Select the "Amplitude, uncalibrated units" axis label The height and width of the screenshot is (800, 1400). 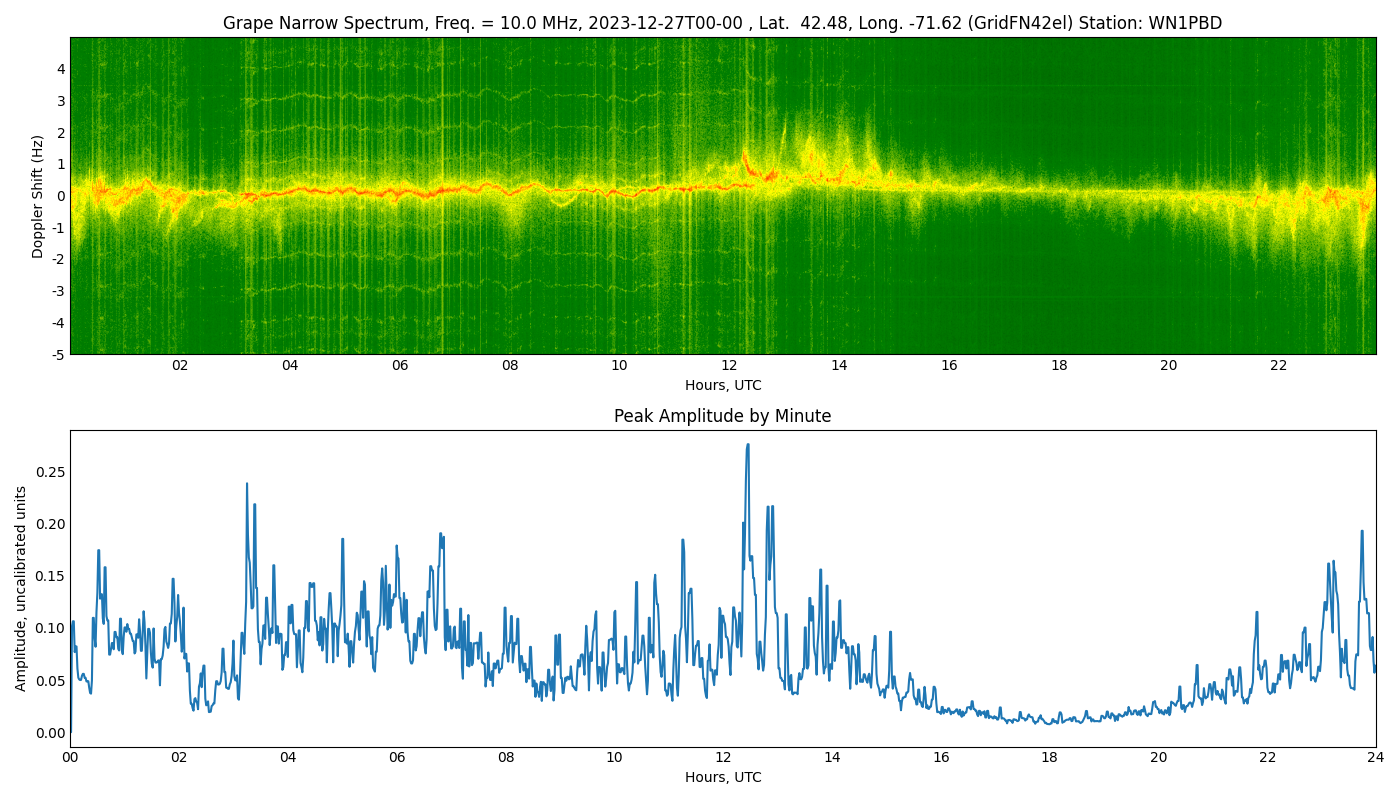(x=21, y=588)
